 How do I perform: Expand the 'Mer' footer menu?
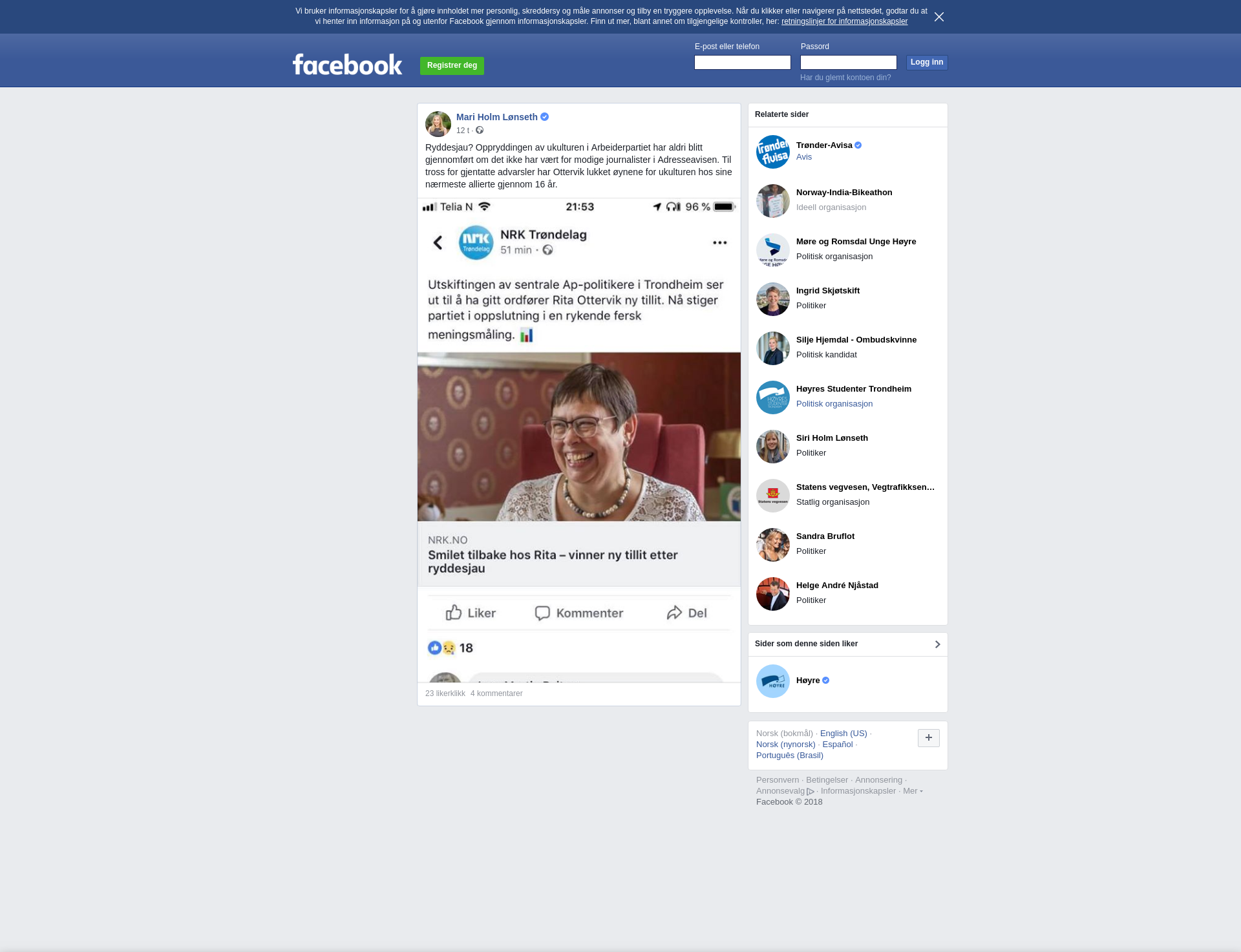click(912, 791)
